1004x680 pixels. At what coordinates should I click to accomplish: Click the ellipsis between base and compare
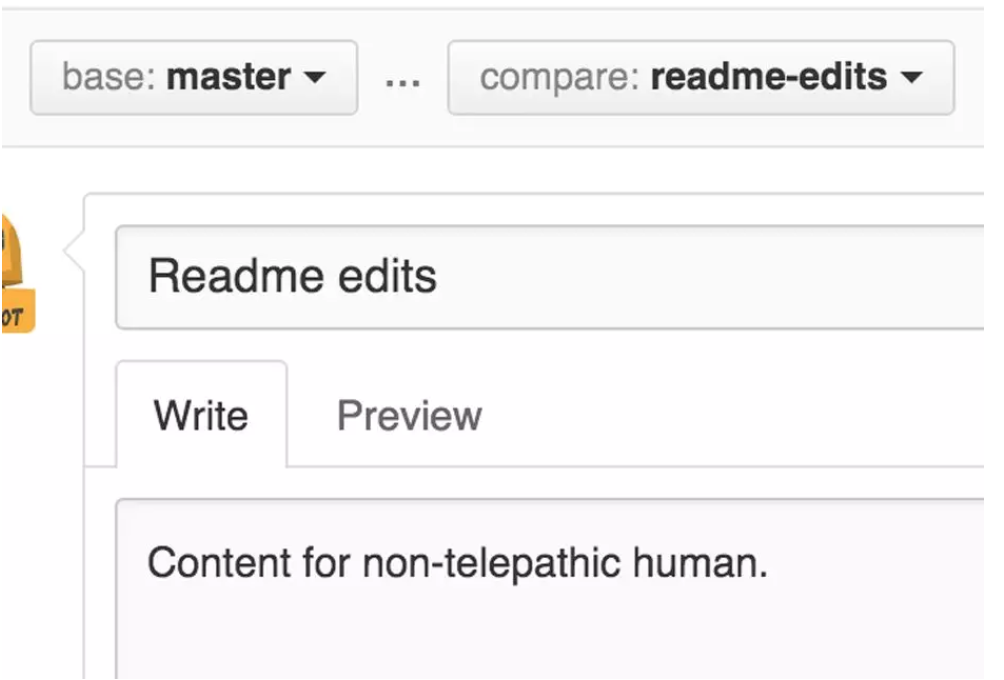click(402, 80)
